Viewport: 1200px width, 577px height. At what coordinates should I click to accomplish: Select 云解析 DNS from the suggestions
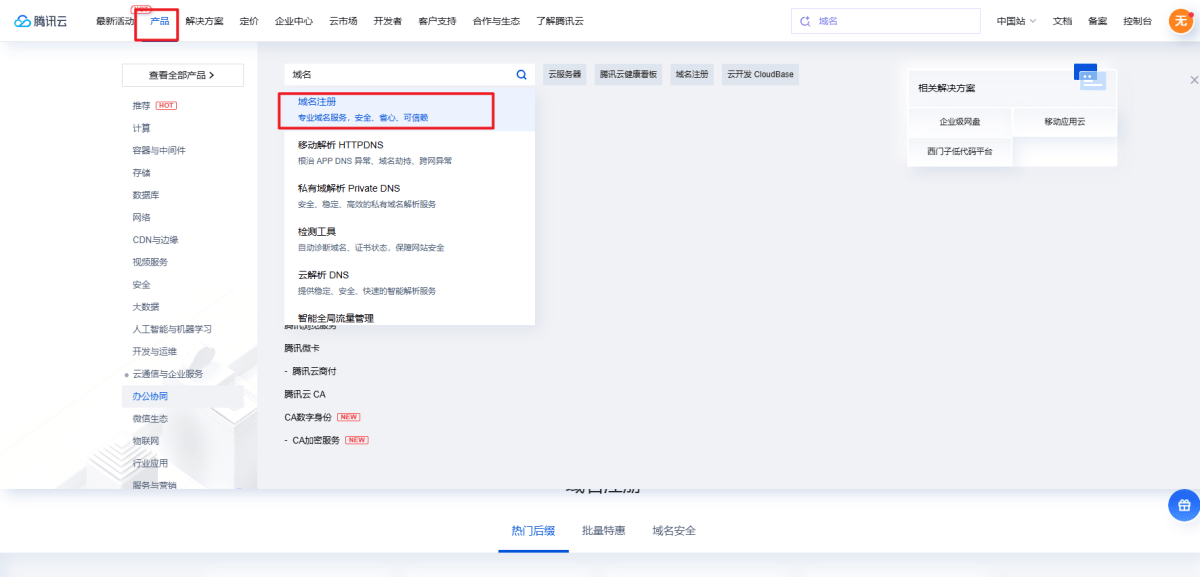coord(323,275)
